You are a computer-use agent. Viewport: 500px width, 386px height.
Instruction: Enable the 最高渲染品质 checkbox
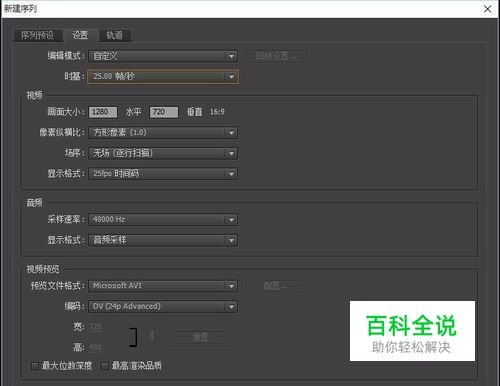coord(104,366)
